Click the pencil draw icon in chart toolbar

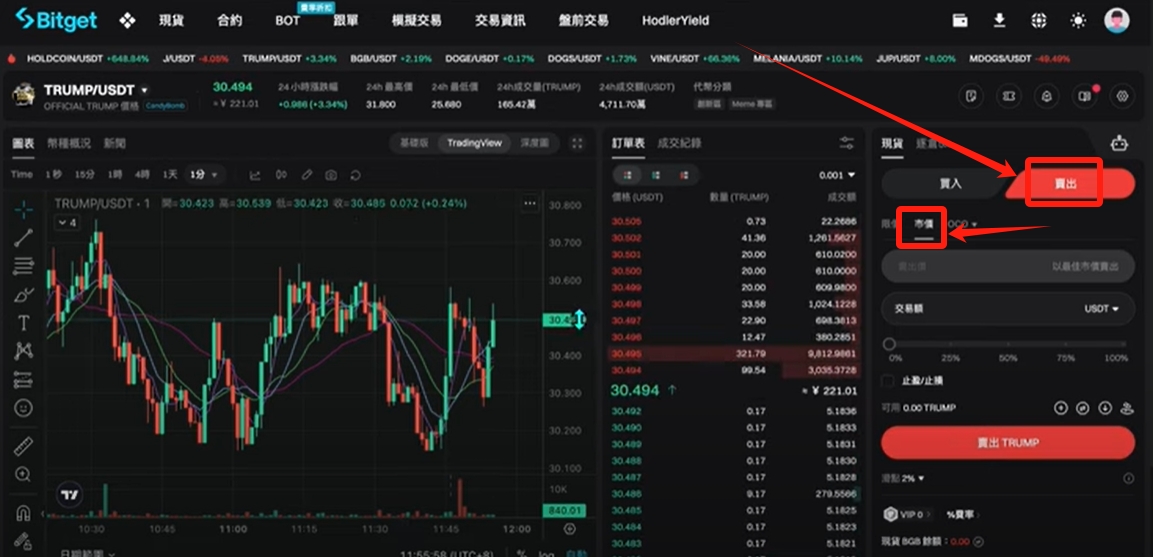(307, 175)
